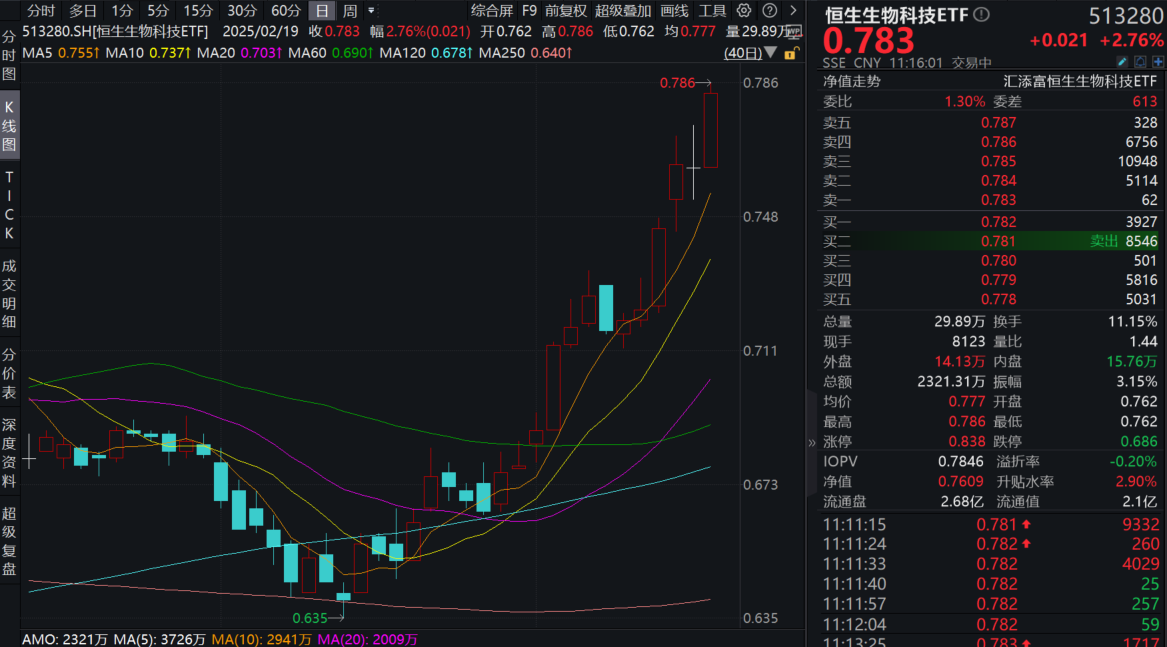Viewport: 1167px width, 647px height.
Task: Switch to 分时图 side tab
Action: [x=10, y=53]
